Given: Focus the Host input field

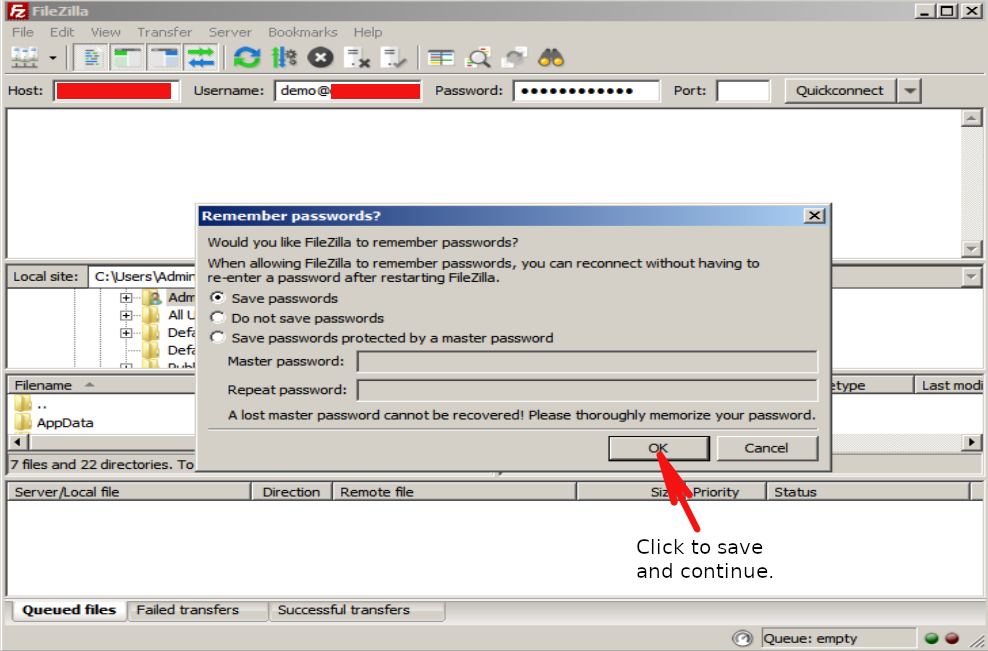Looking at the screenshot, I should [117, 91].
